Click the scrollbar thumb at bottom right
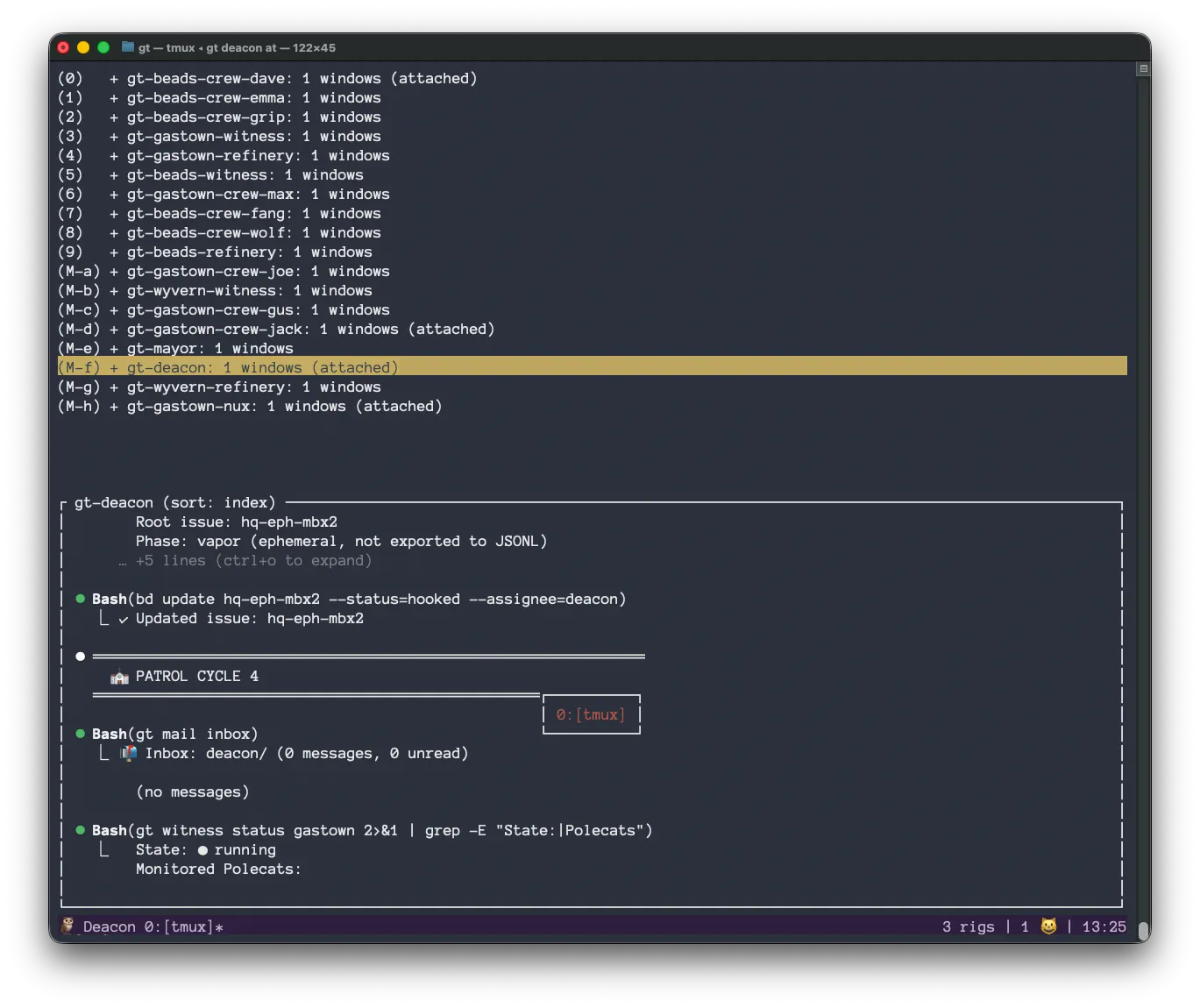 coord(1143,930)
